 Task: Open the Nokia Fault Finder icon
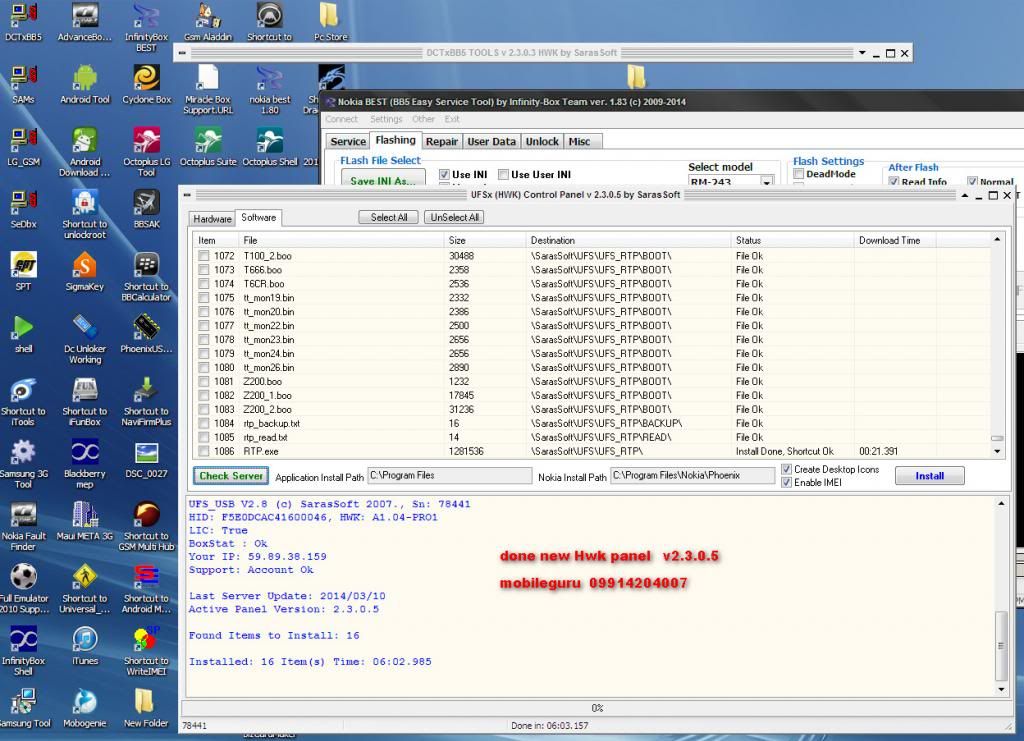(x=24, y=526)
